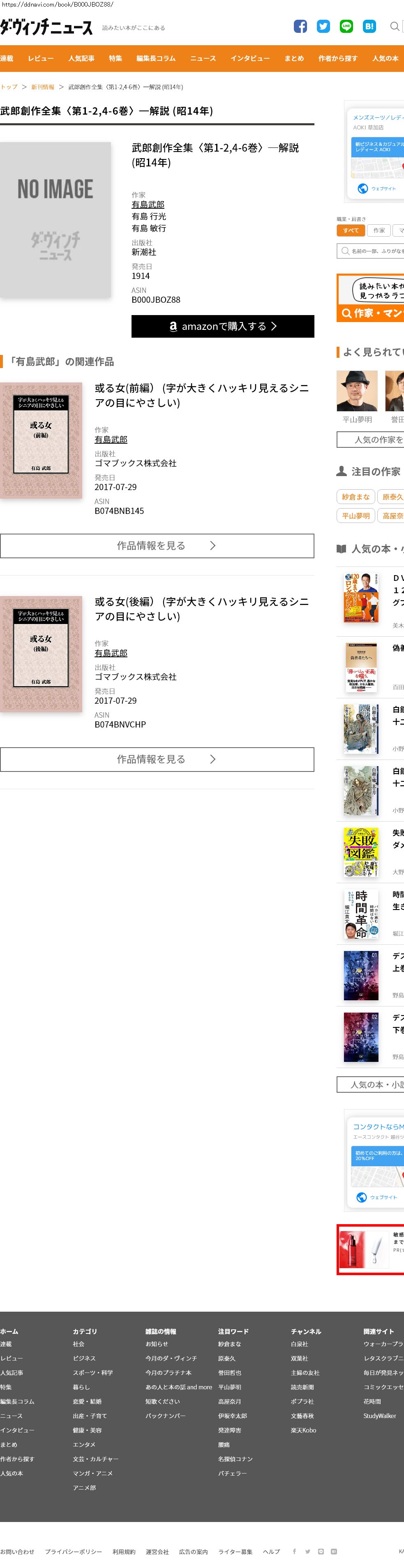Click the footer Twitter icon
This screenshot has width=404, height=1568.
pos(308,1551)
